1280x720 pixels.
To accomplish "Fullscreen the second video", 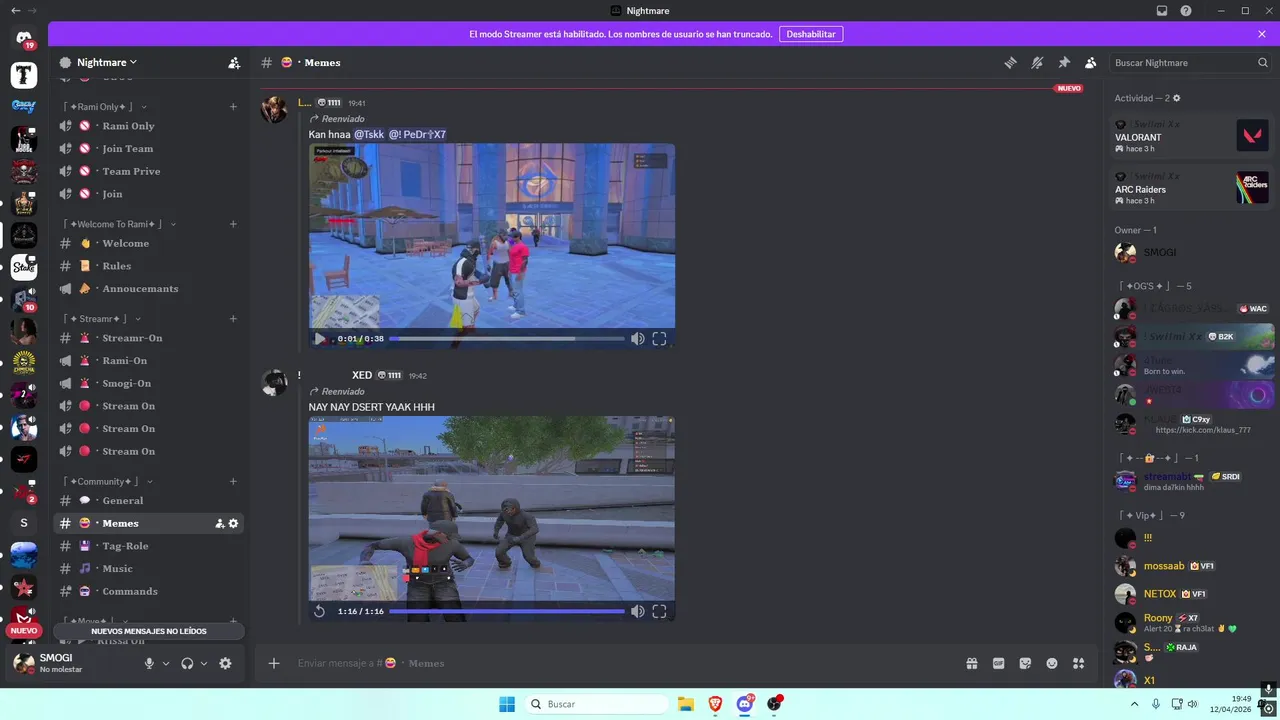I will pyautogui.click(x=660, y=611).
